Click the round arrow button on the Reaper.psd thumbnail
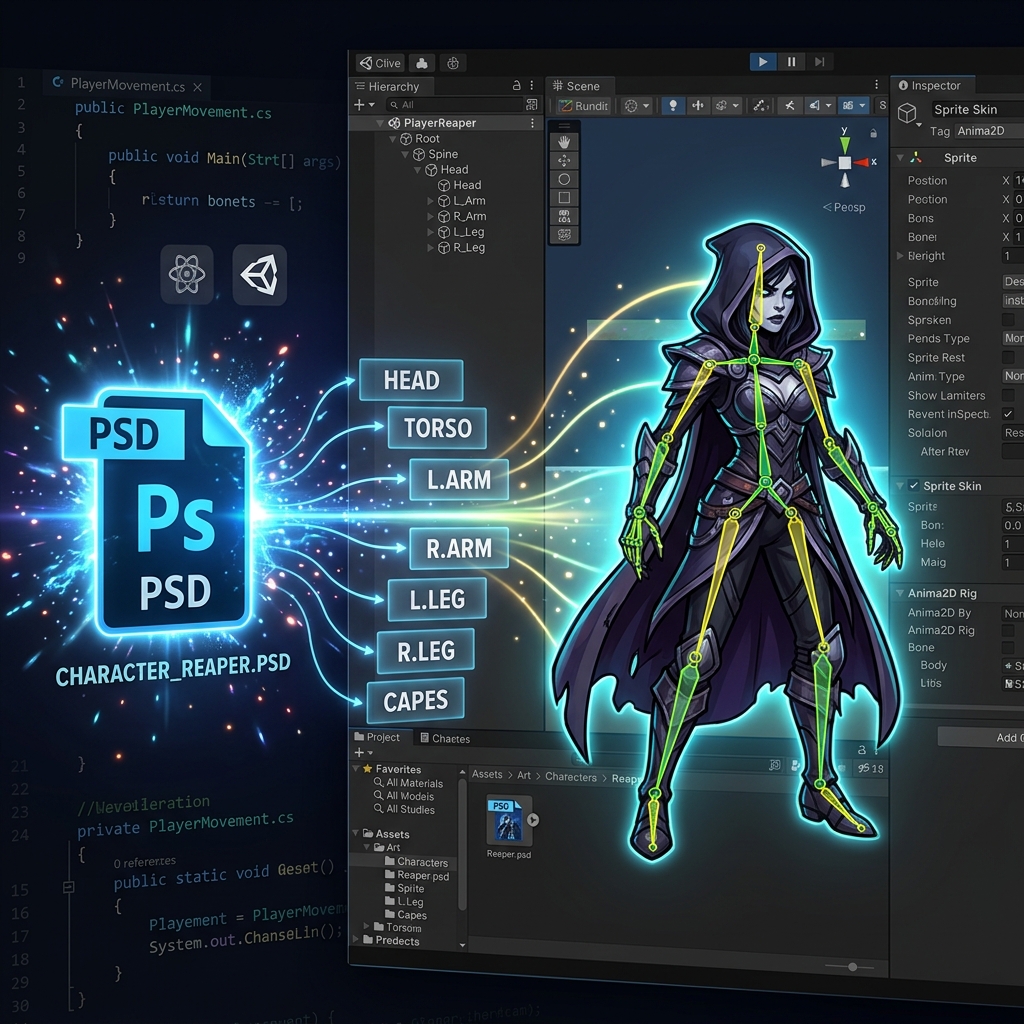Viewport: 1024px width, 1024px height. (533, 820)
